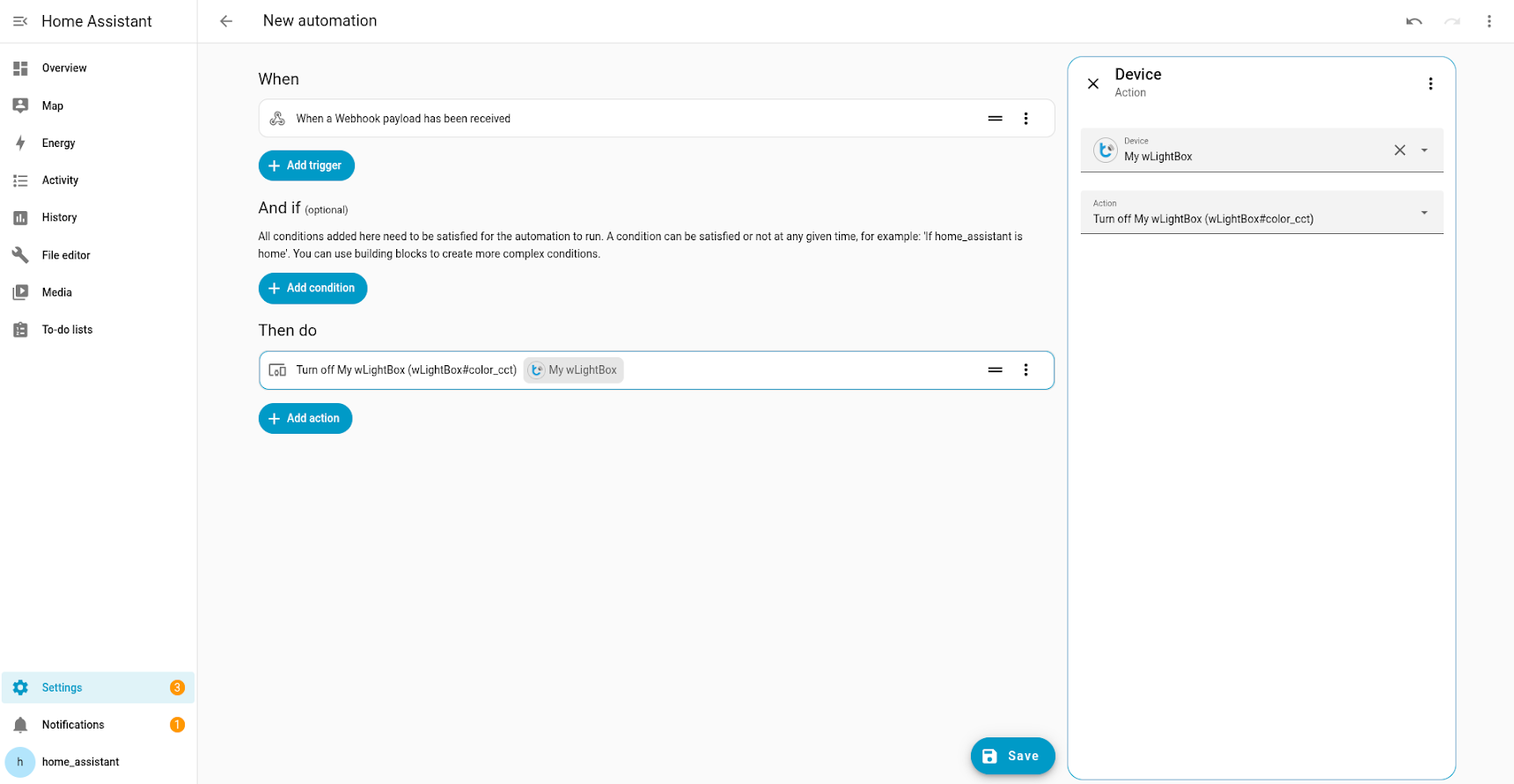Click the user avatar letter h
The height and width of the screenshot is (784, 1514).
[20, 762]
